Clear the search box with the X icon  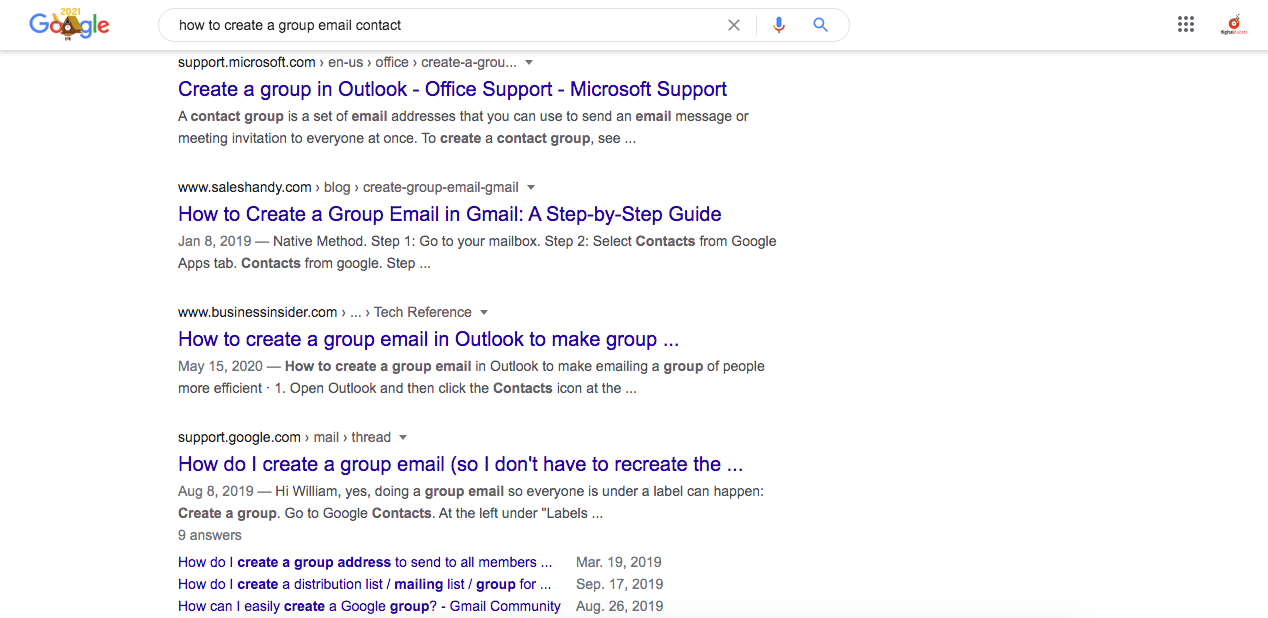[734, 25]
